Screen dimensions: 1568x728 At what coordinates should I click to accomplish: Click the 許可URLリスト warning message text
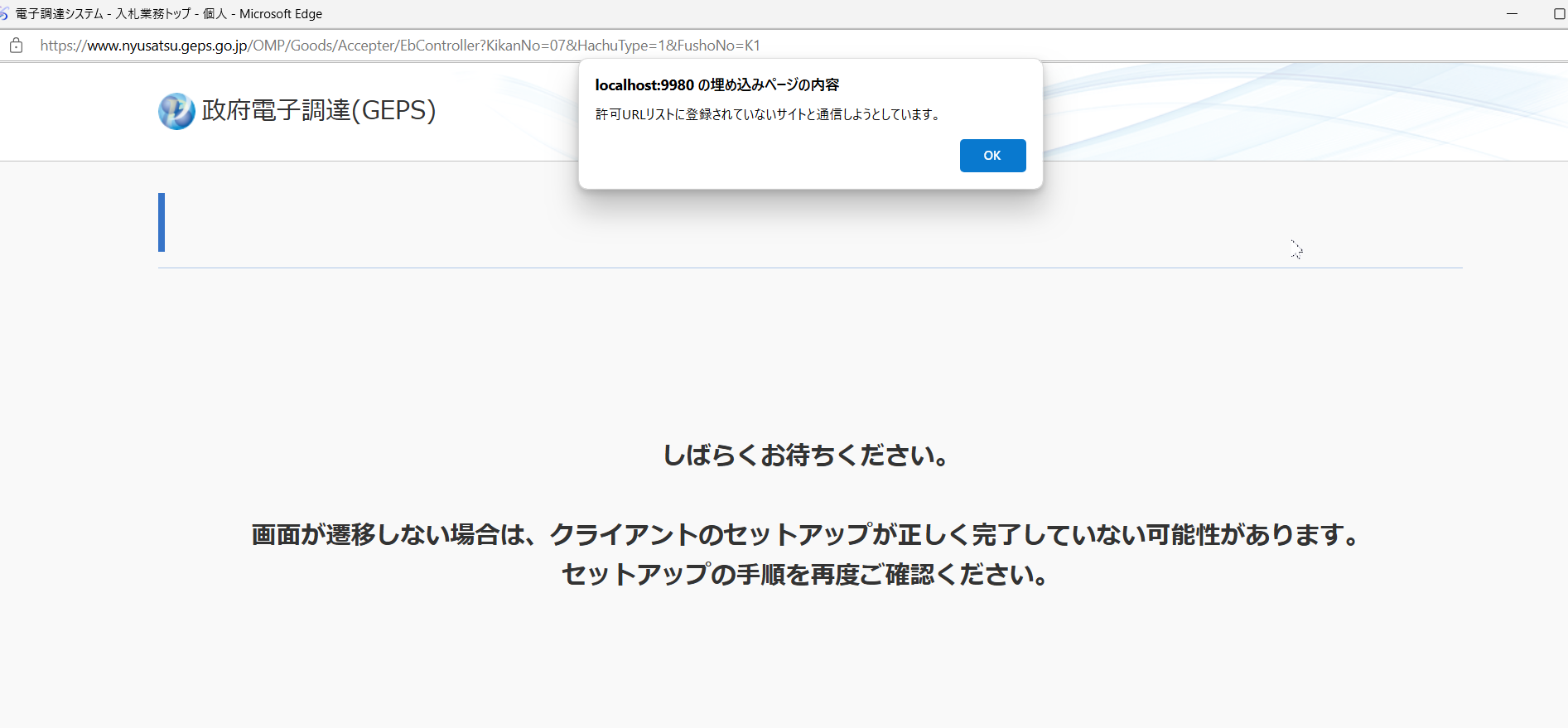[768, 114]
